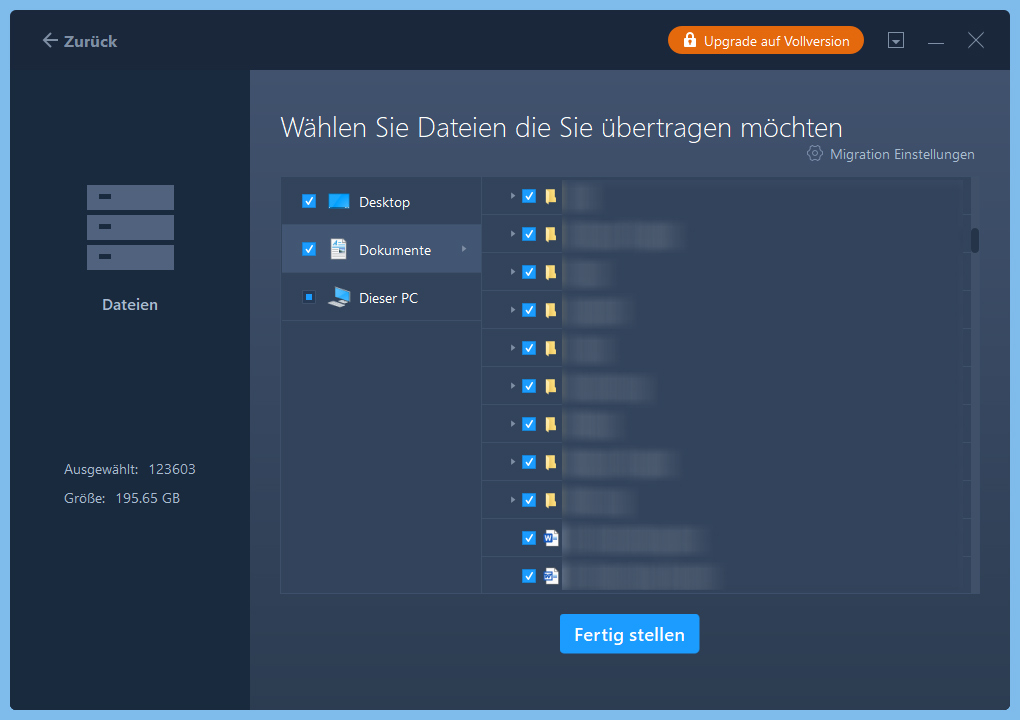
Task: Expand the Dokumente category arrow
Action: pos(463,249)
